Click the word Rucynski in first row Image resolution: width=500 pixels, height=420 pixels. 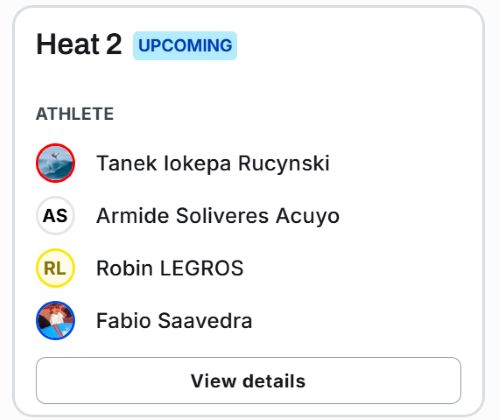click(x=284, y=163)
